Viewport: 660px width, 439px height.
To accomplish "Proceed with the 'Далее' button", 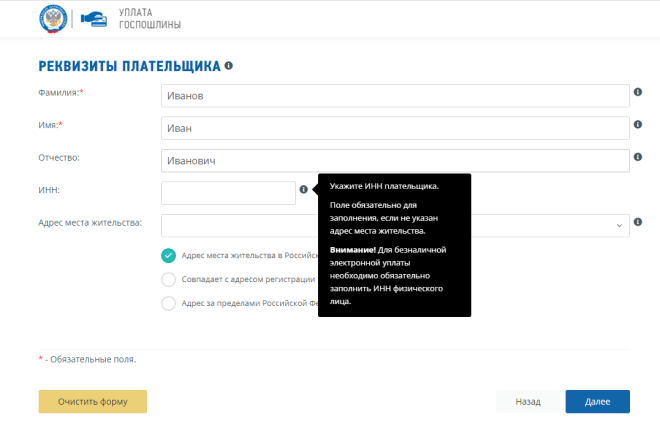I will pos(598,402).
